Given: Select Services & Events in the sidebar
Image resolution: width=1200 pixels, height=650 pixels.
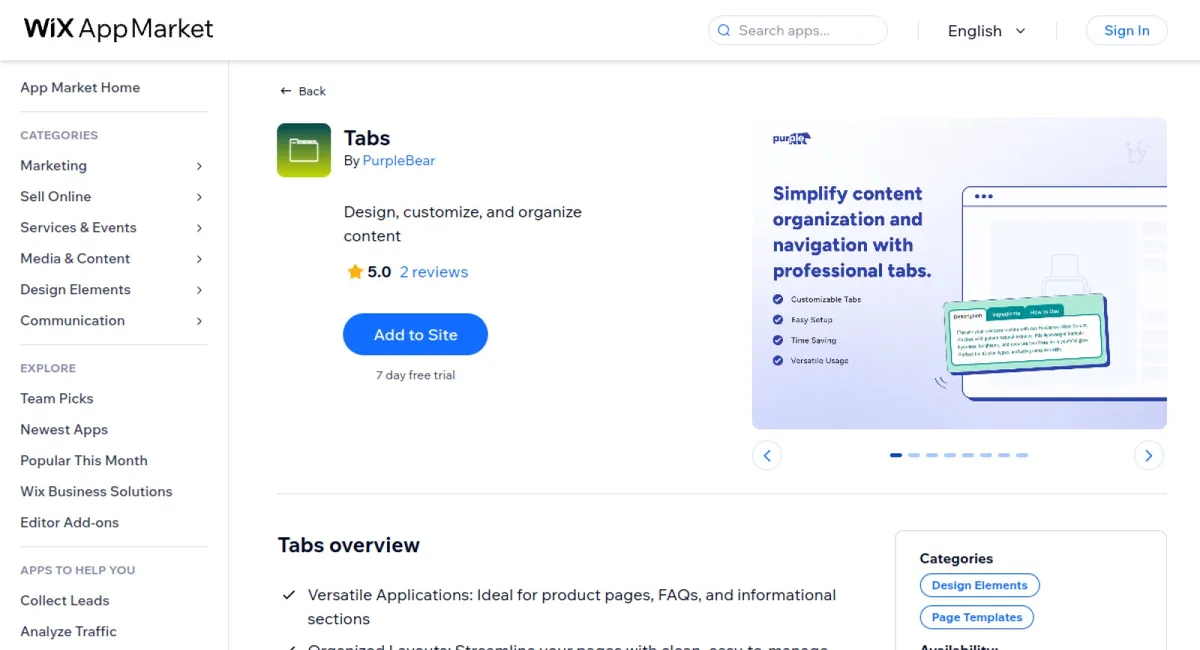Looking at the screenshot, I should click(78, 227).
